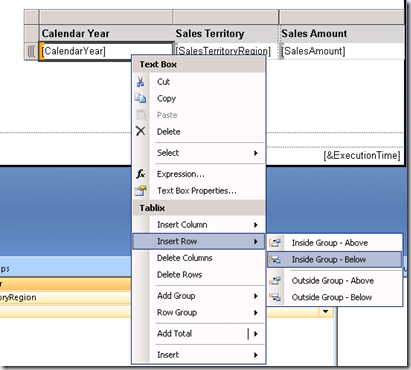The image size is (411, 370).
Task: Click the Text Box Properties icon
Action: coord(140,190)
